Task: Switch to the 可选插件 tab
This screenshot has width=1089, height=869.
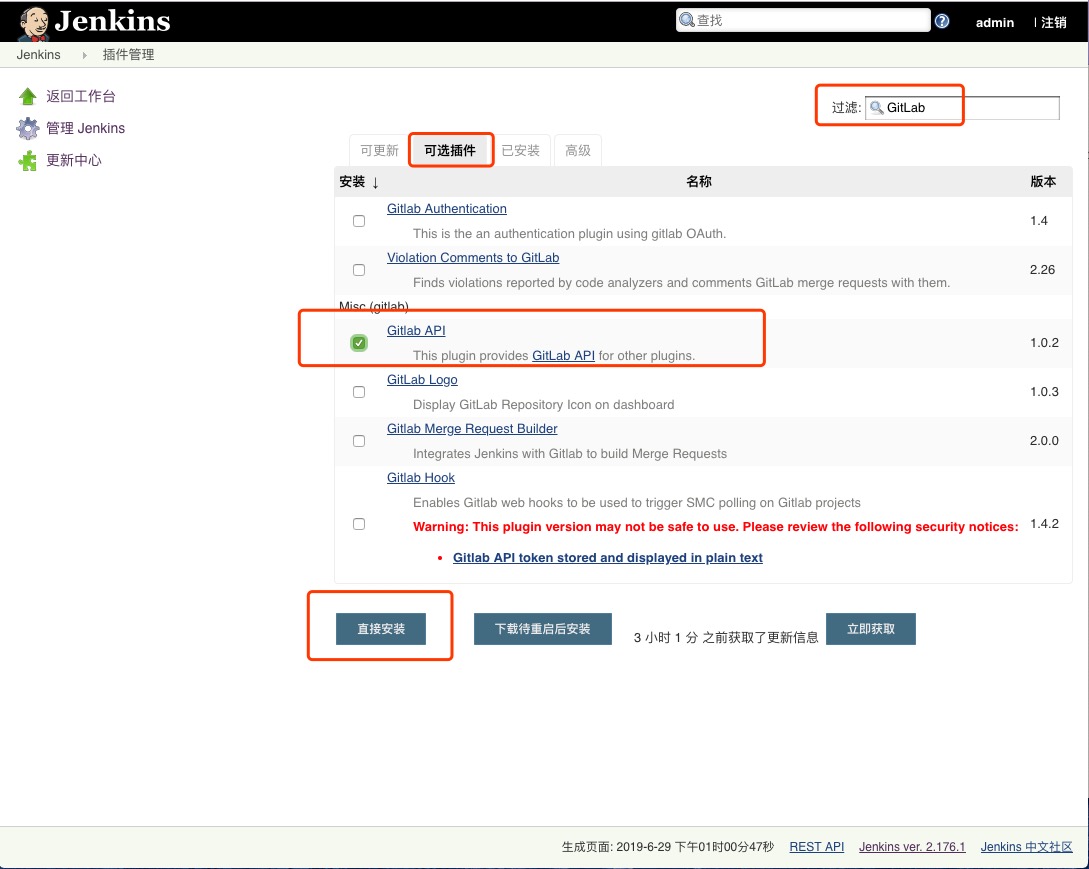Action: point(450,150)
